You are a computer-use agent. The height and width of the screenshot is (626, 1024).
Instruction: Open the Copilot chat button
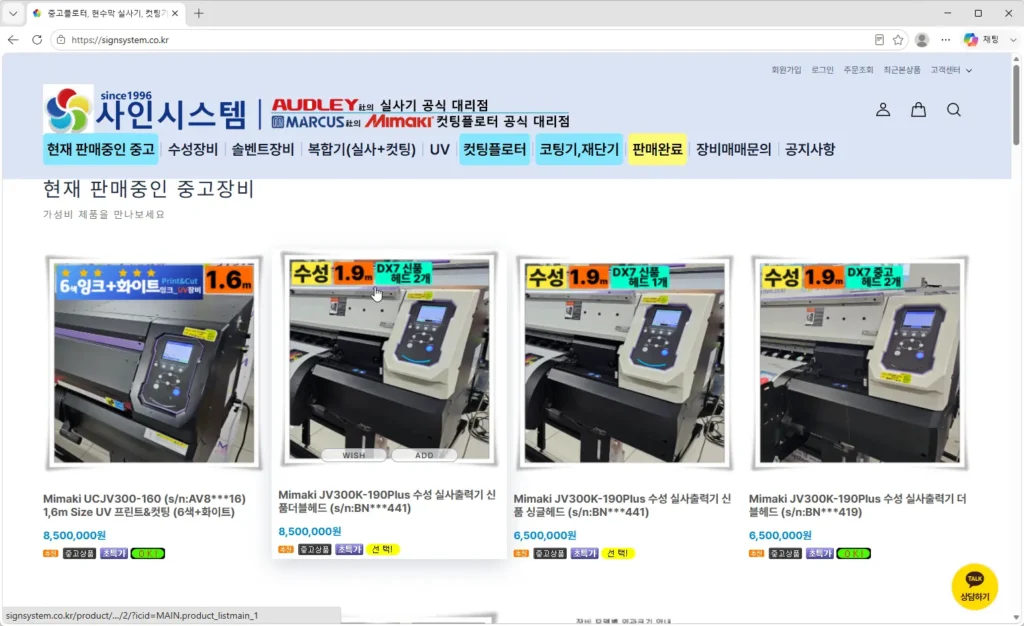[981, 40]
